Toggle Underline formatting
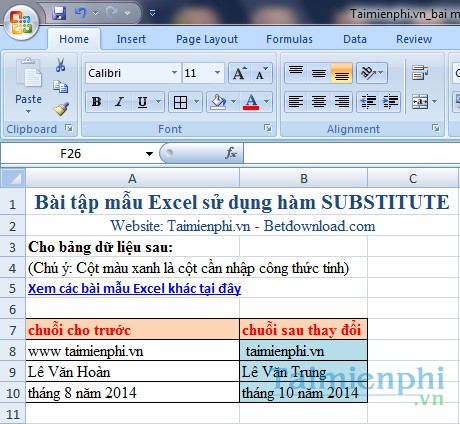Screen dimensions: 460x424 pos(143,102)
